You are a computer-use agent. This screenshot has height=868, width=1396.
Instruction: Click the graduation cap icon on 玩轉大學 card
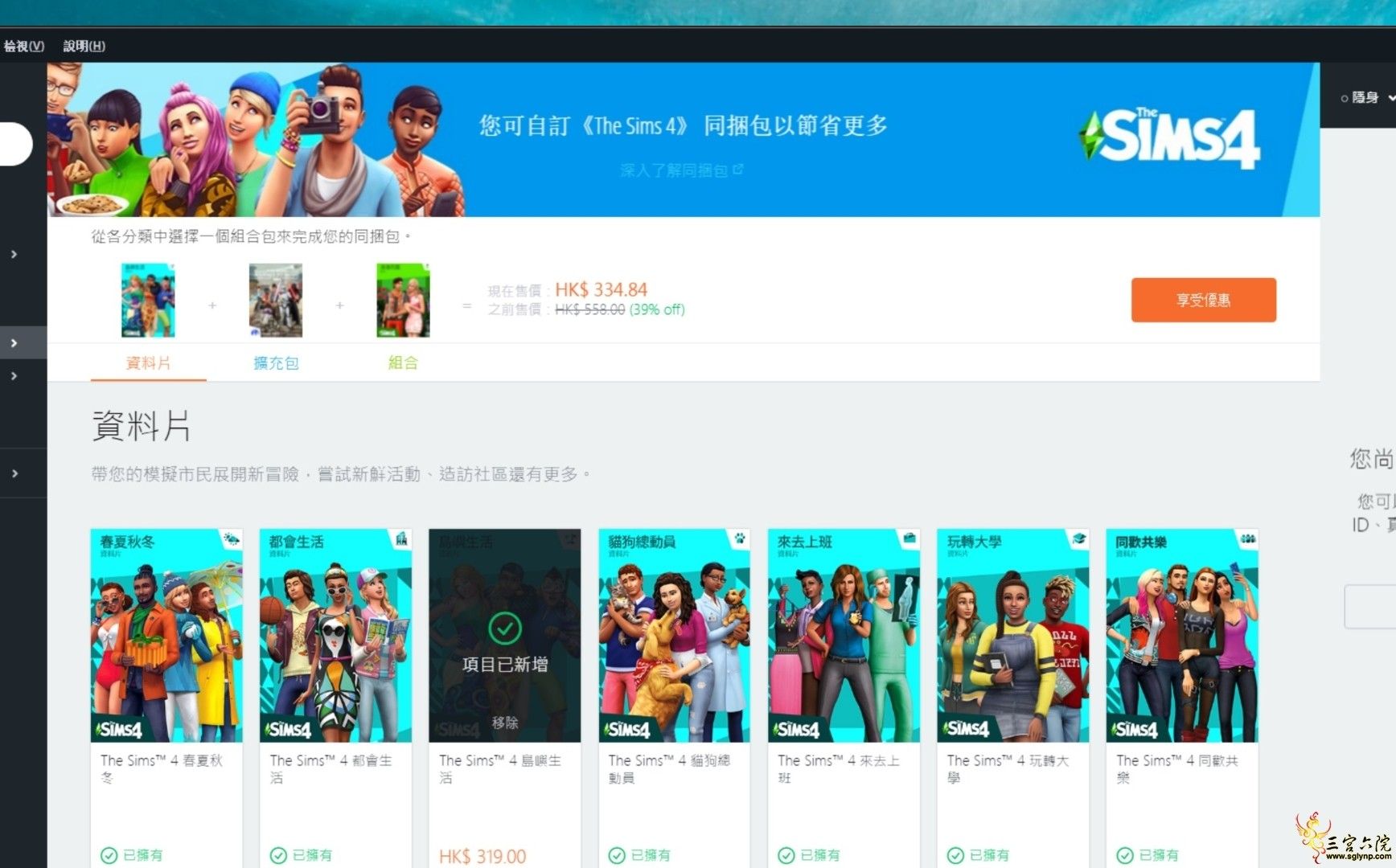coord(1078,538)
